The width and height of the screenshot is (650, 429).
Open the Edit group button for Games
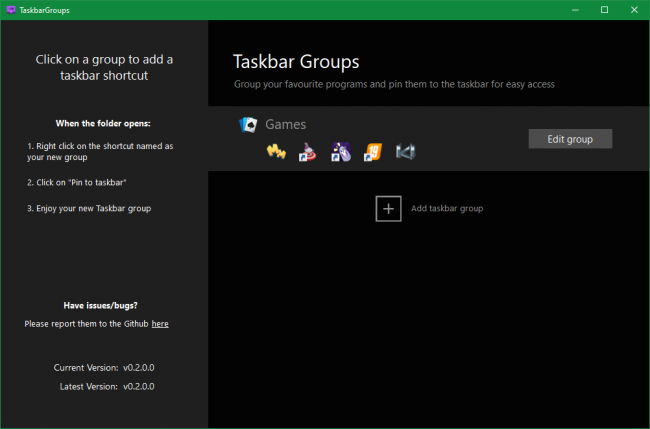(570, 139)
